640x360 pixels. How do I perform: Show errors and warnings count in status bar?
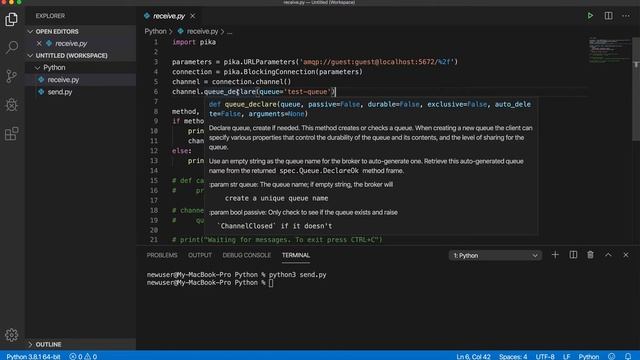[83, 356]
